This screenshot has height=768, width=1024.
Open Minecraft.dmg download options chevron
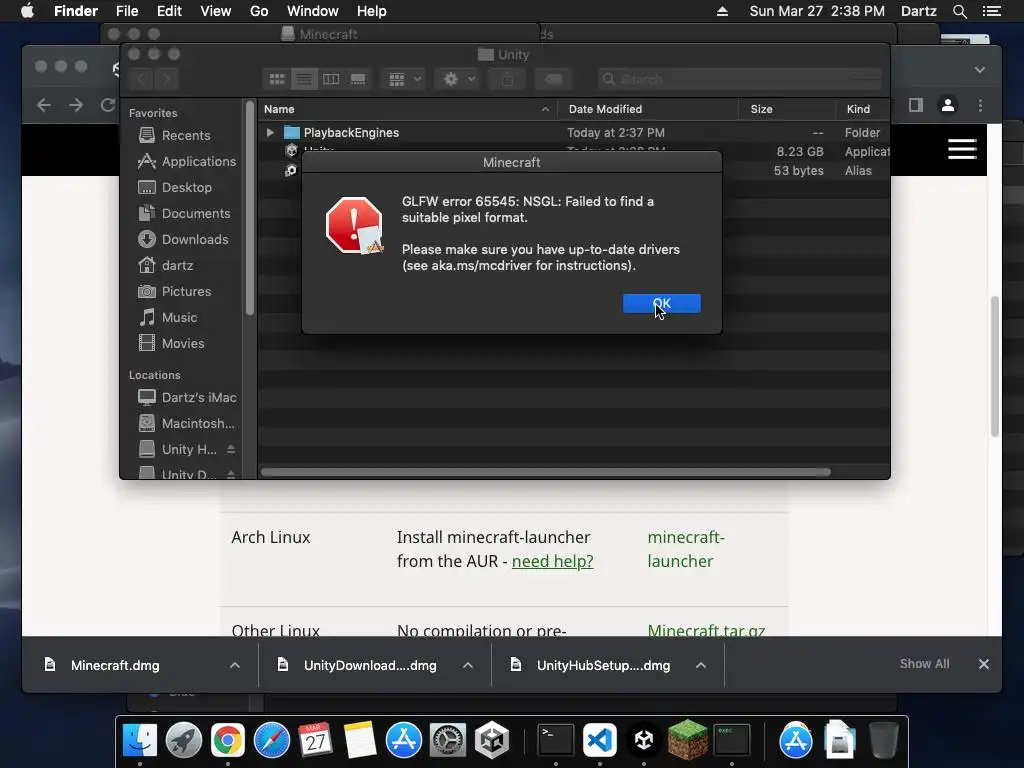(234, 665)
